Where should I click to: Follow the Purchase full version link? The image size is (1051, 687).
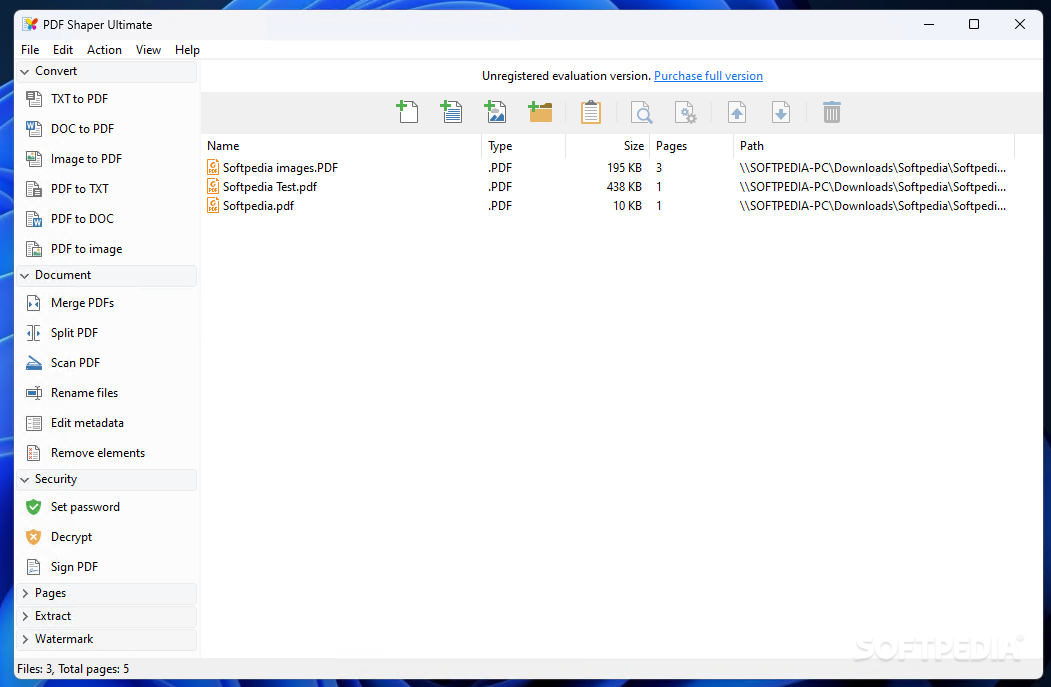(708, 76)
